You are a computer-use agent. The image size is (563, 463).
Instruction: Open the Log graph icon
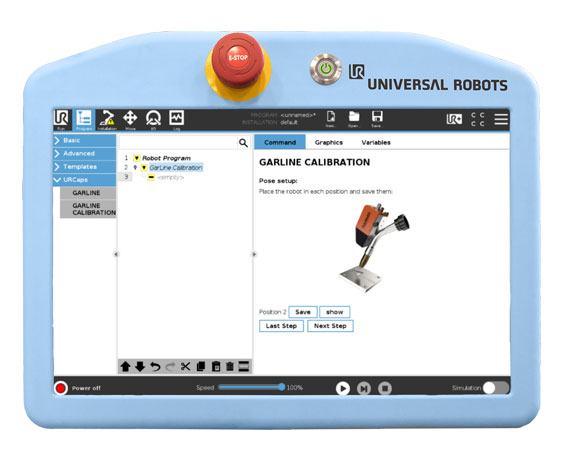click(x=176, y=120)
